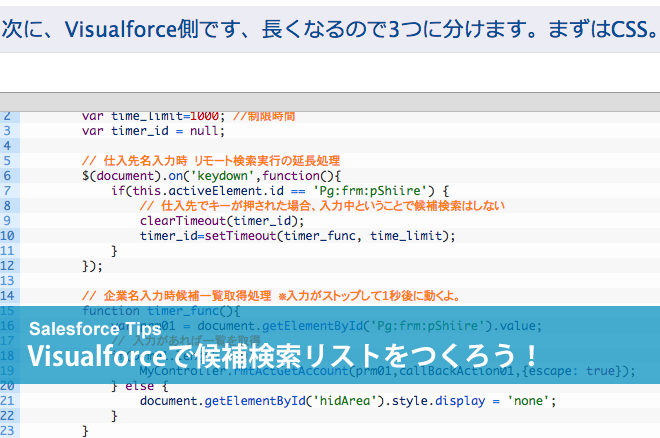The image size is (660, 438).
Task: Click line number 10 in the gutter
Action: click(x=7, y=236)
